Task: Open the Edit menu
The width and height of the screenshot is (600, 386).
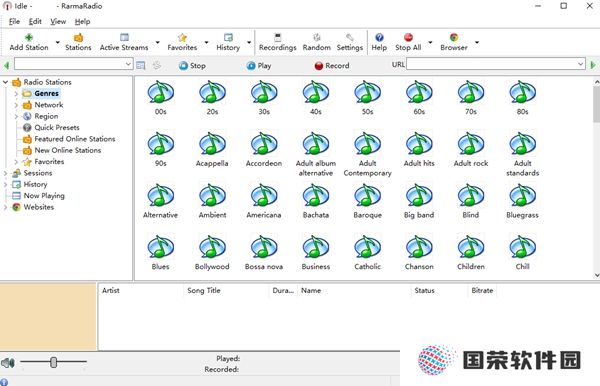Action: pyautogui.click(x=35, y=21)
